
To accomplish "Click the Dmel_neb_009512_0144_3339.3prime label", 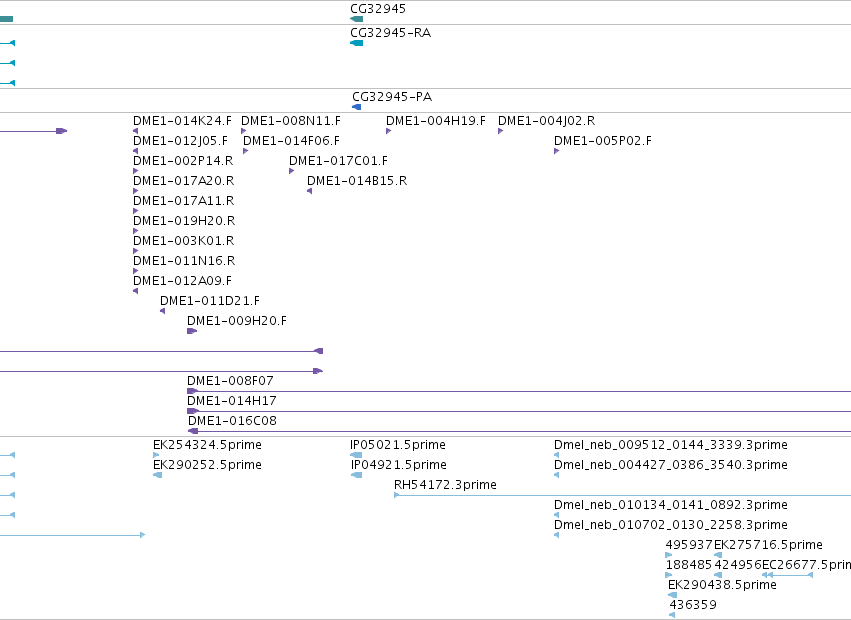I will [671, 445].
